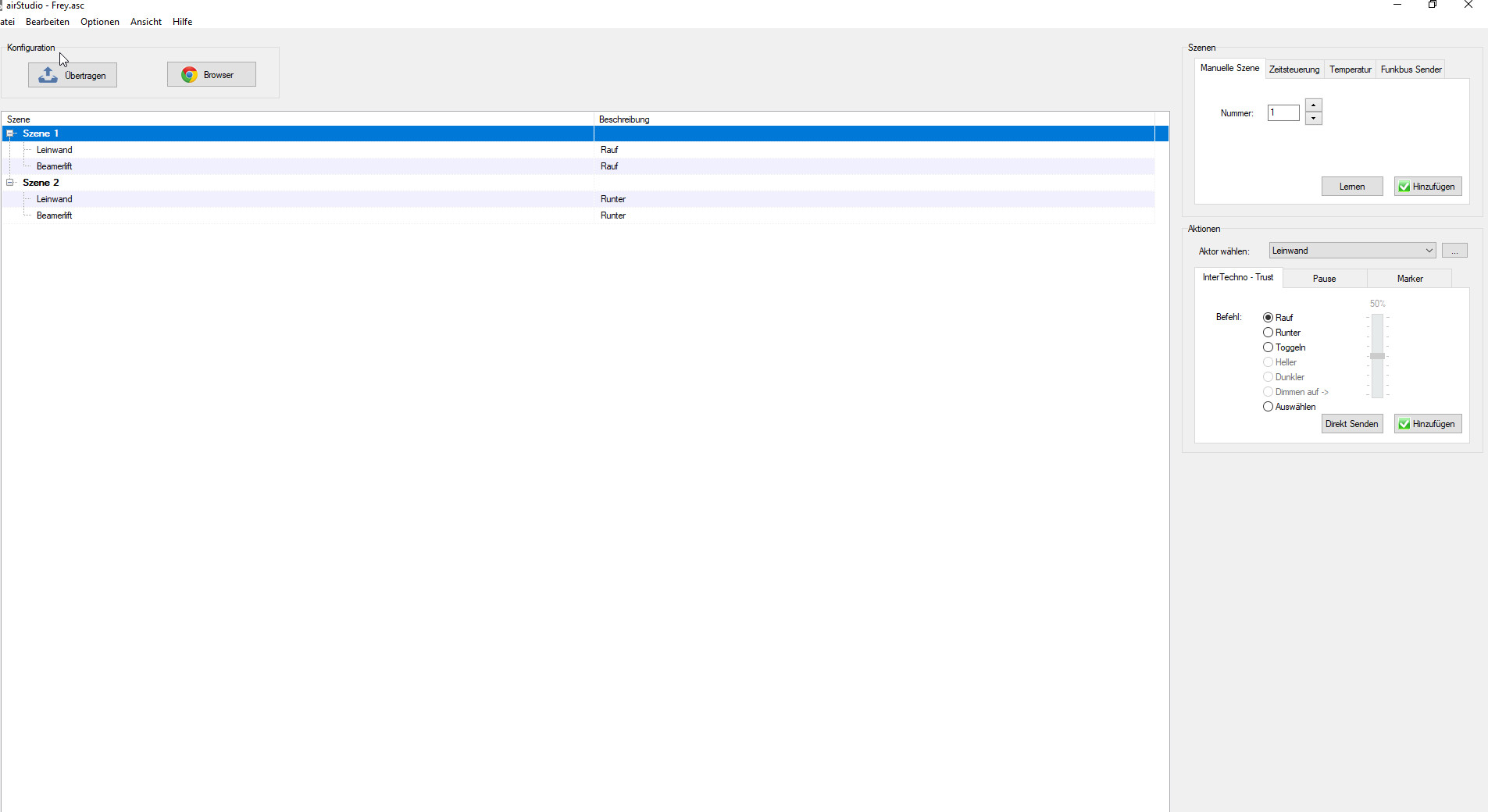Decrease scene Nummer with down arrow
The width and height of the screenshot is (1488, 812).
tap(1314, 119)
